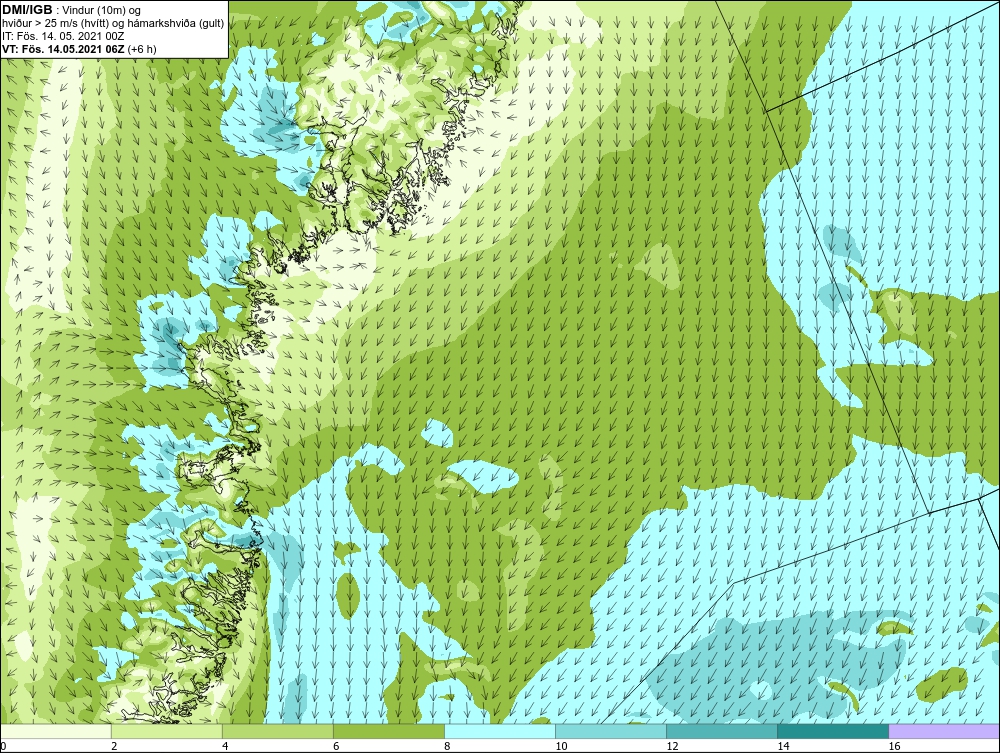1000x753 pixels.
Task: Click the legend label '4'
Action: pyautogui.click(x=224, y=746)
